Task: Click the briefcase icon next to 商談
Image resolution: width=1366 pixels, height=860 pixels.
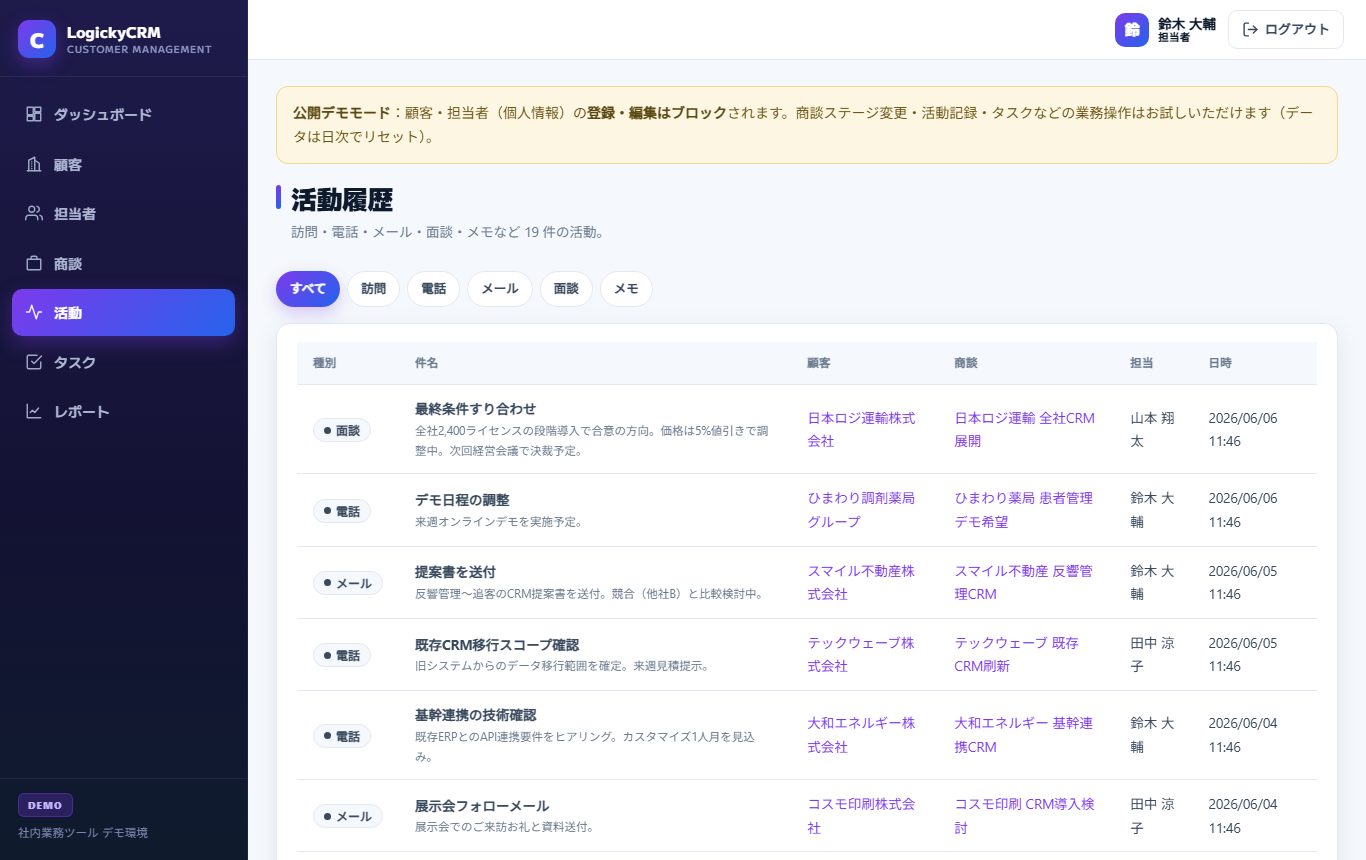Action: 34,263
